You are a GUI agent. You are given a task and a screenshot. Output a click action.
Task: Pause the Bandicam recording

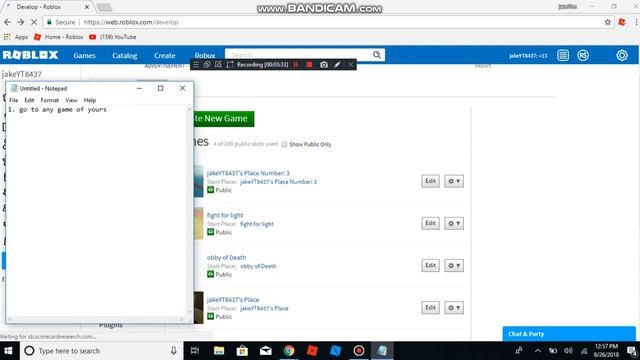[296, 64]
